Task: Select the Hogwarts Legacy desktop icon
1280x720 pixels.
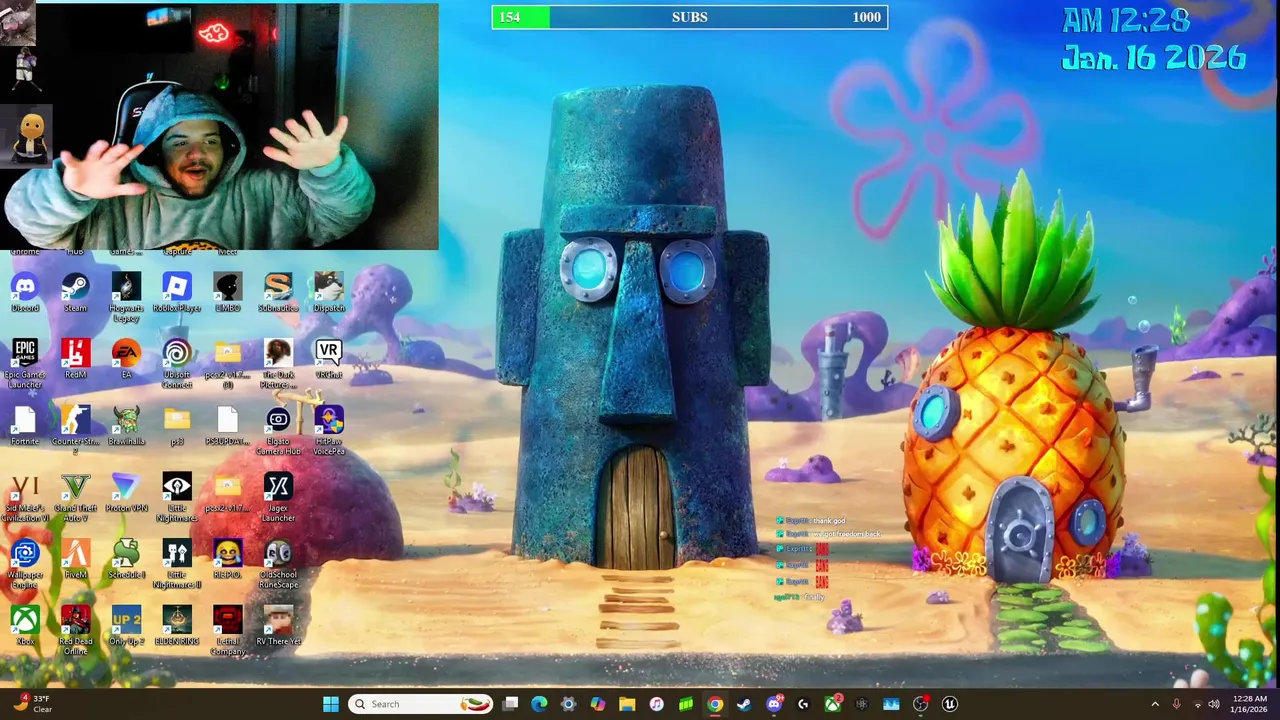Action: (126, 297)
